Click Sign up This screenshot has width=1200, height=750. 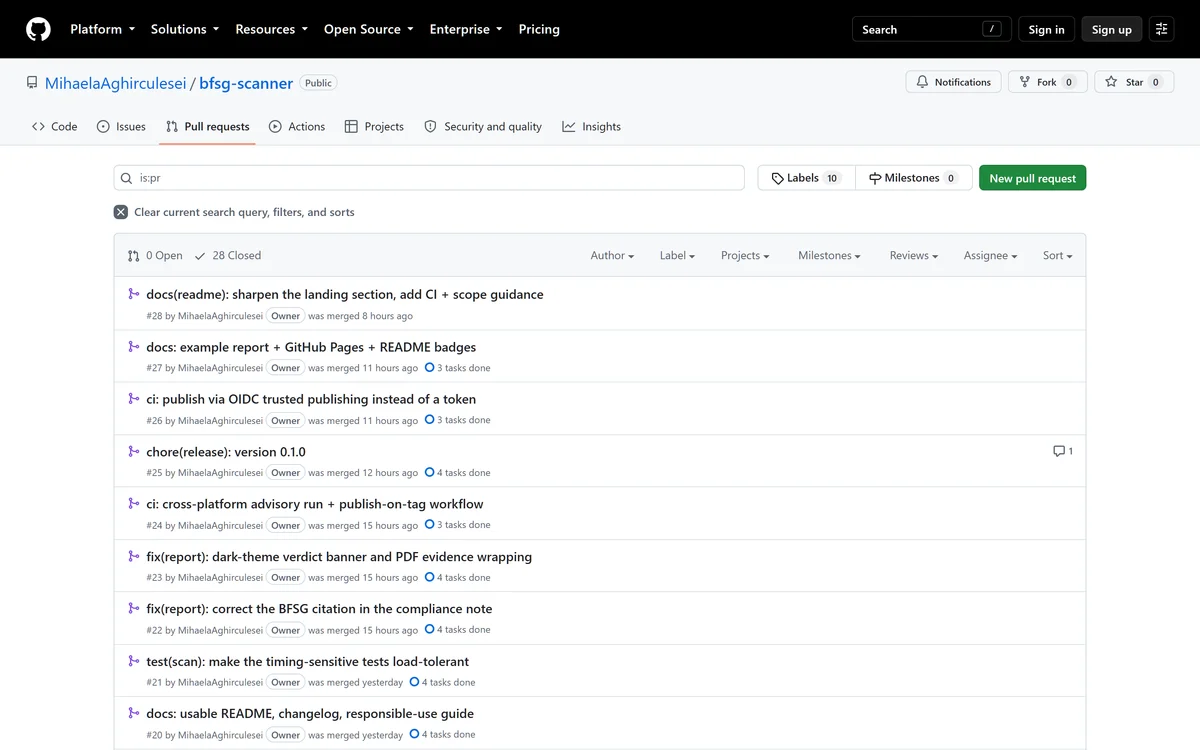point(1111,29)
